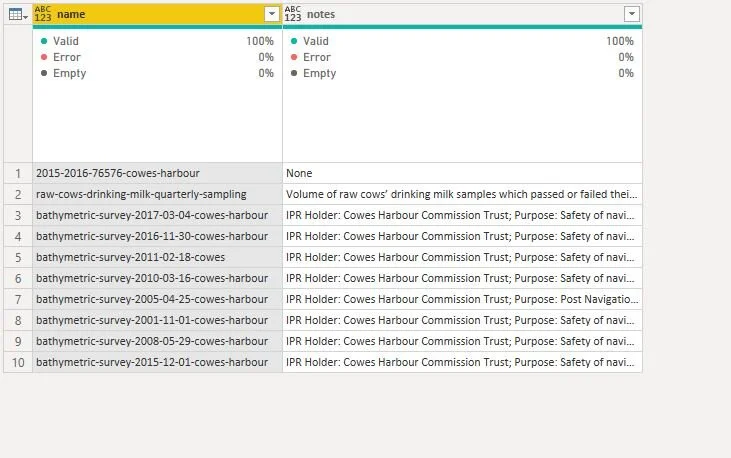The height and width of the screenshot is (458, 731).
Task: Click cell bathymetric-survey-2005-04-25-cowes-harbour
Action: 157,299
